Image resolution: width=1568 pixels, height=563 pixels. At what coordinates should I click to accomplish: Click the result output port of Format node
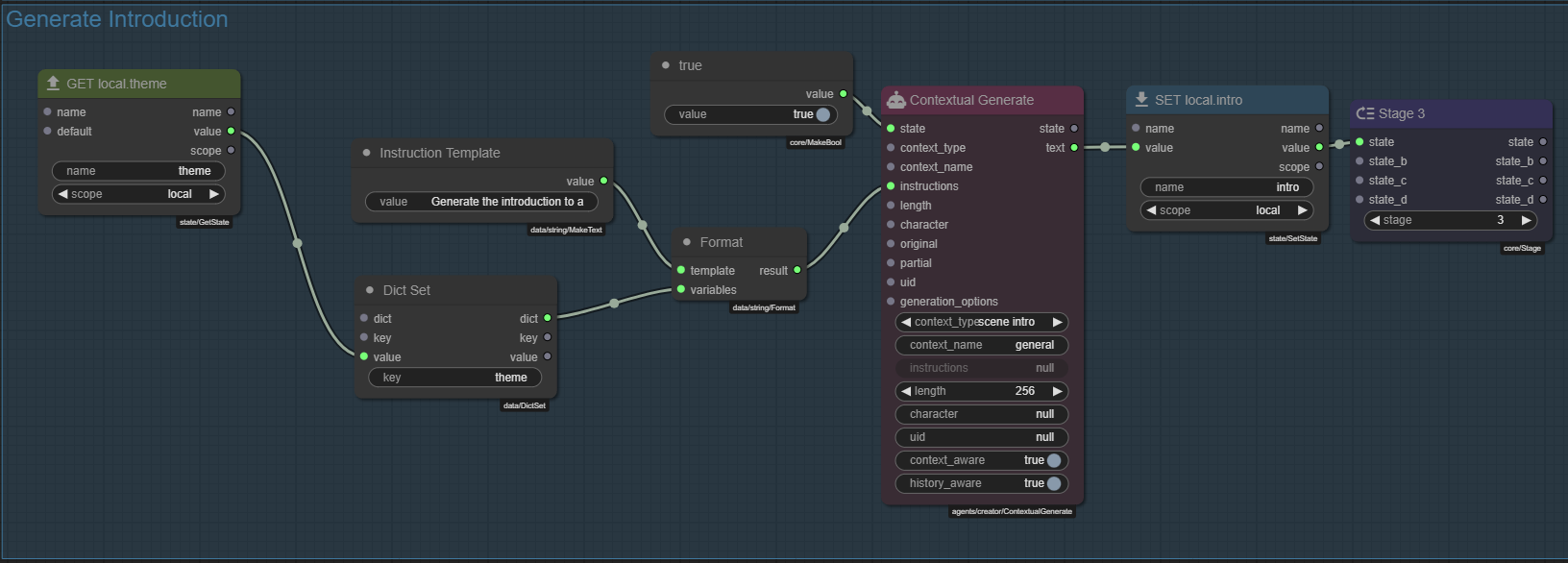[x=796, y=271]
